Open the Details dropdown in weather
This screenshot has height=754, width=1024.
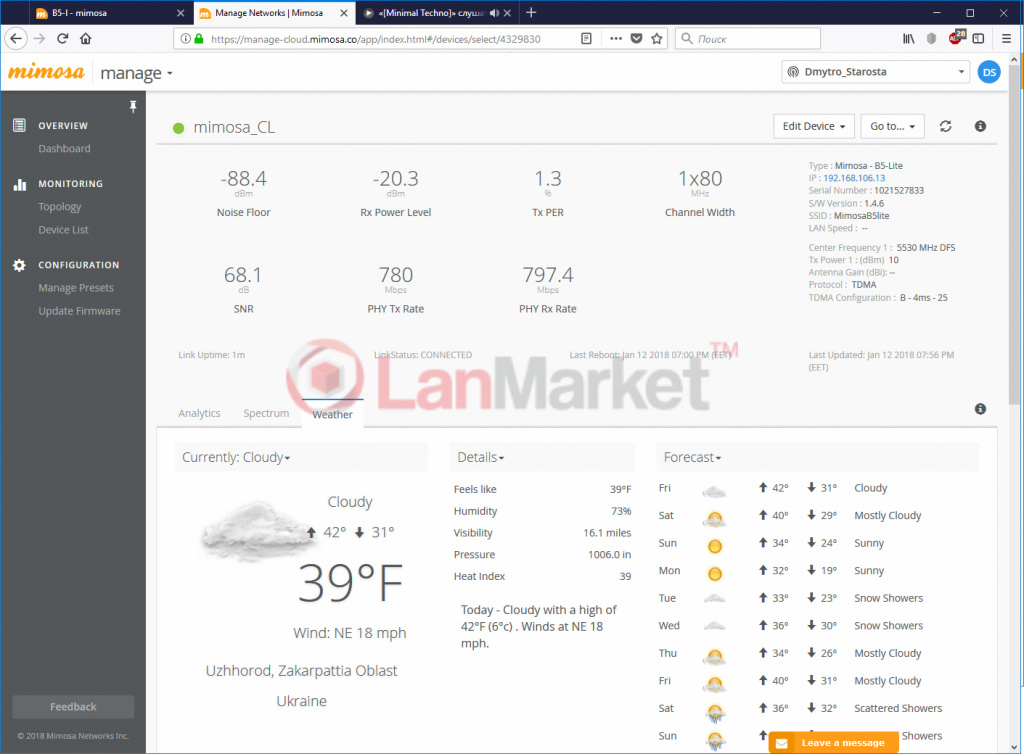pyautogui.click(x=481, y=458)
